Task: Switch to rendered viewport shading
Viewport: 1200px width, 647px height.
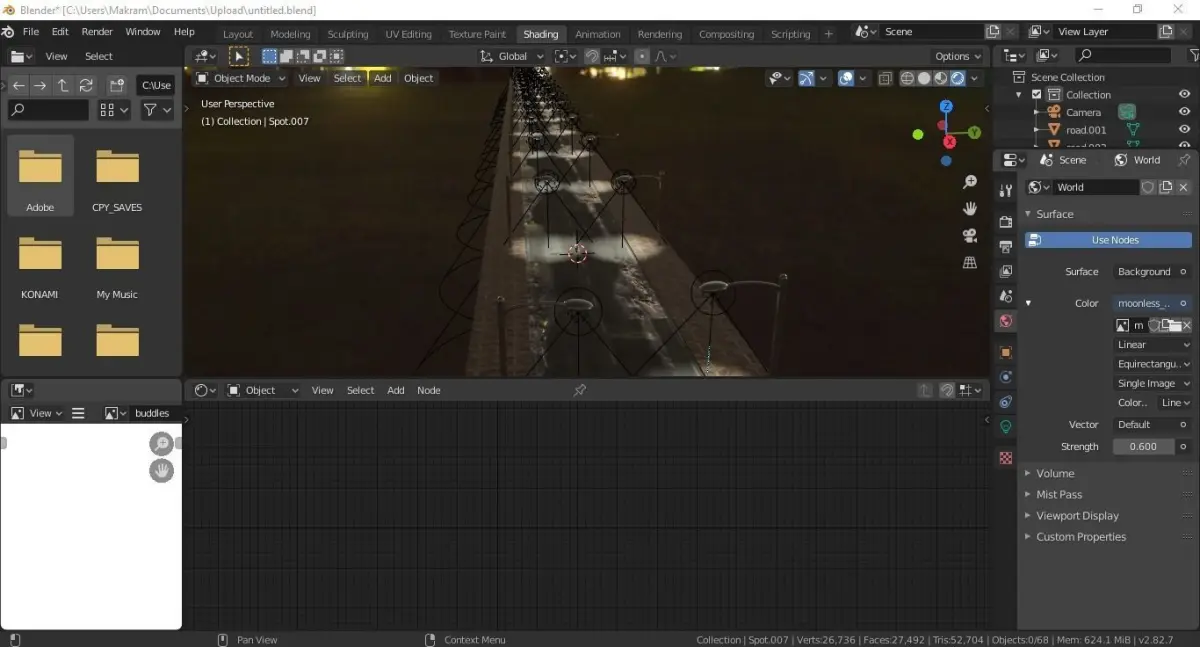Action: [x=957, y=78]
